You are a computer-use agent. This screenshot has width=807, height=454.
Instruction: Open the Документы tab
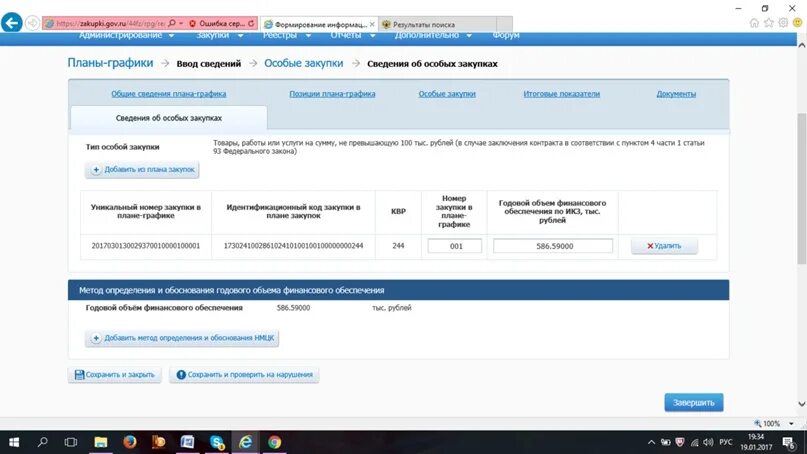[676, 94]
